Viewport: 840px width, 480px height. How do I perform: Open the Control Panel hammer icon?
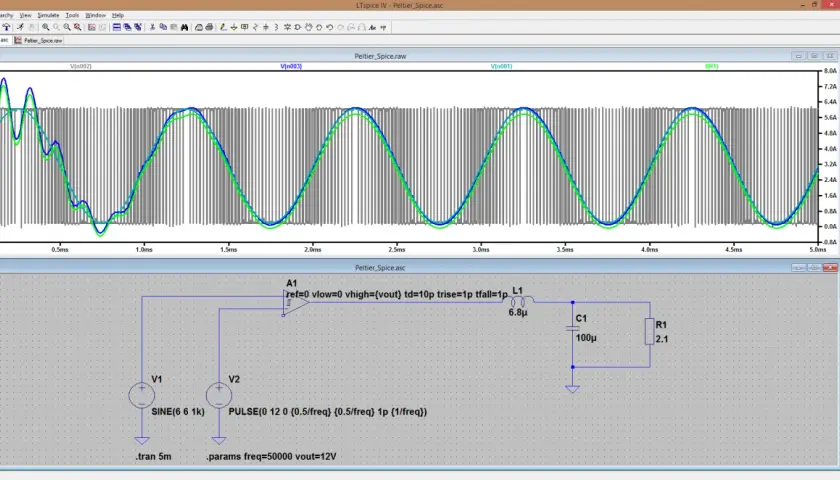click(6, 27)
